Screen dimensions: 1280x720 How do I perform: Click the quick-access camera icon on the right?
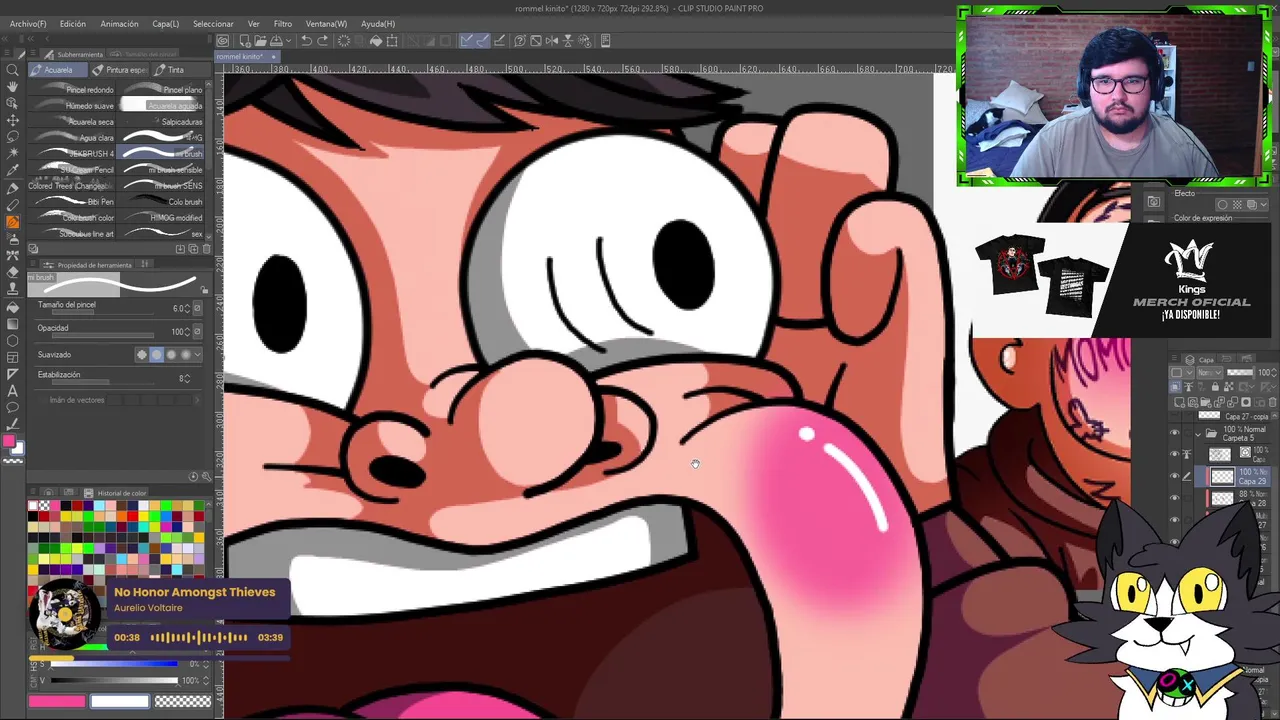click(x=1153, y=202)
